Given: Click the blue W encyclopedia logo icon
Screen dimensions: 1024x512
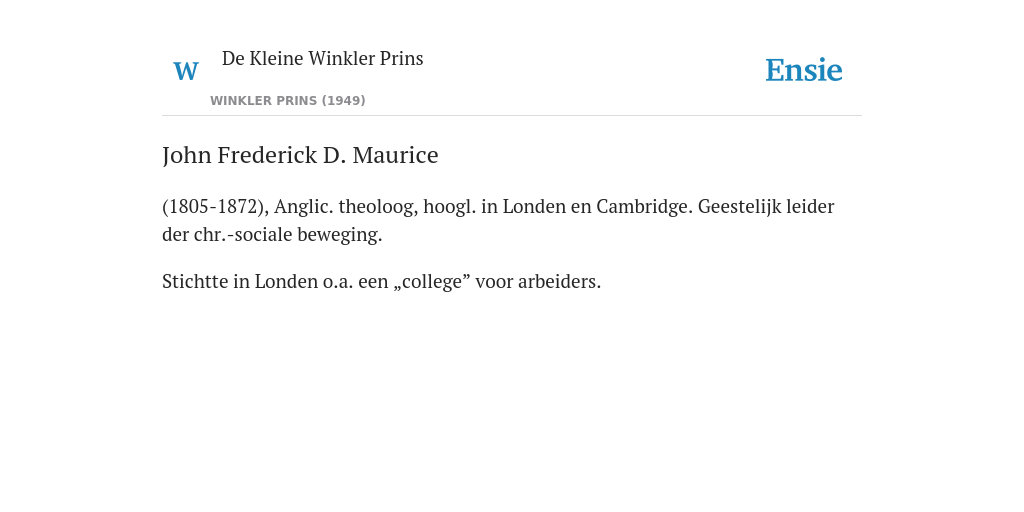Looking at the screenshot, I should pyautogui.click(x=186, y=71).
